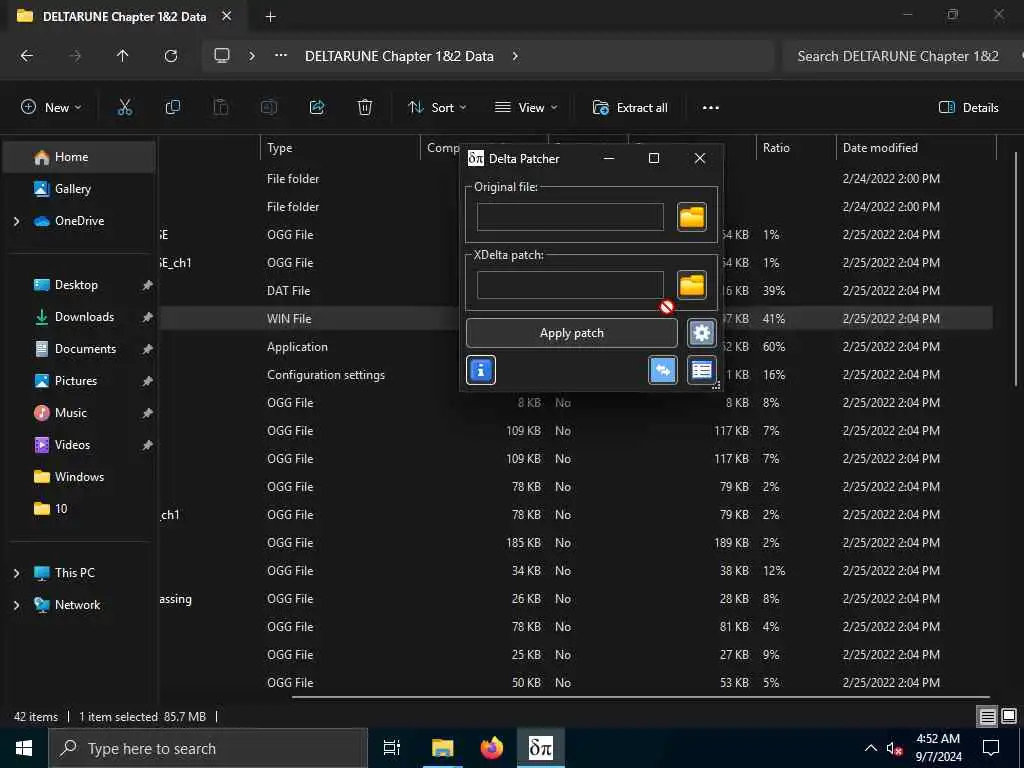1024x768 pixels.
Task: Click Apply patch button
Action: click(x=571, y=333)
